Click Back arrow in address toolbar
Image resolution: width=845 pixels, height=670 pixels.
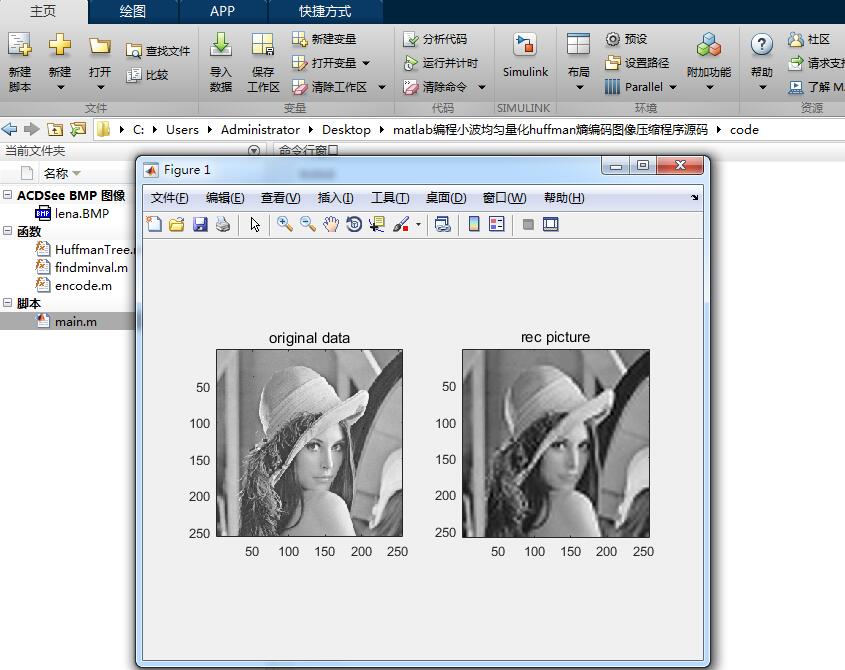10,129
